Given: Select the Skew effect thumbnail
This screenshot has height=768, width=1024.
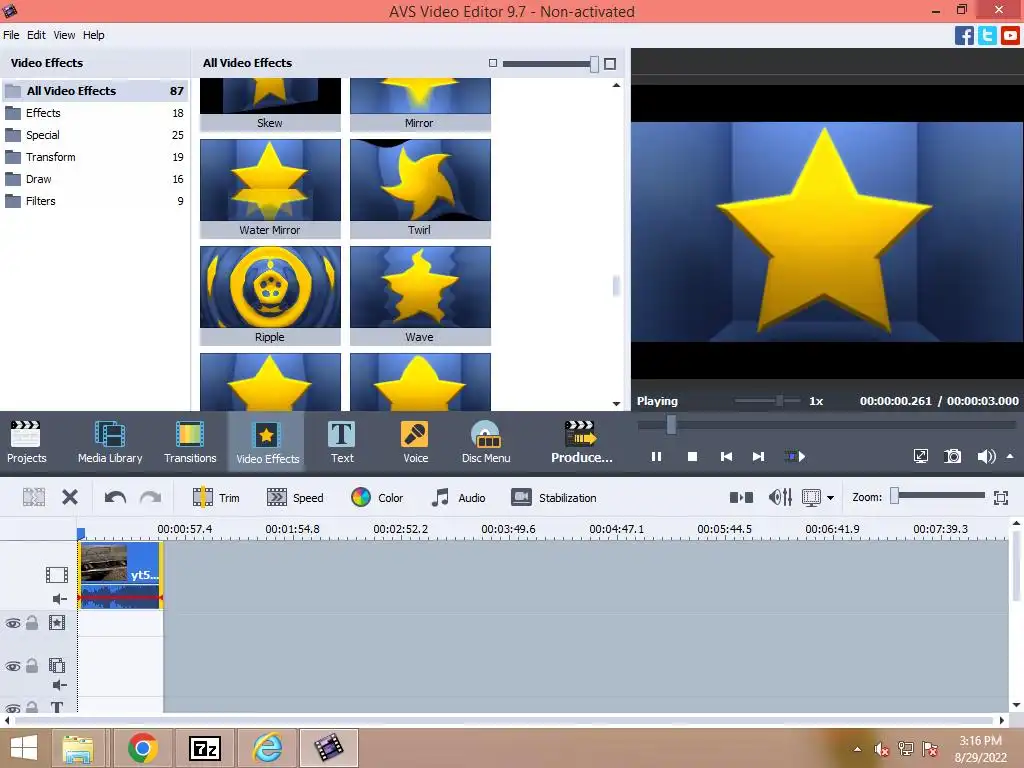Looking at the screenshot, I should click(270, 103).
